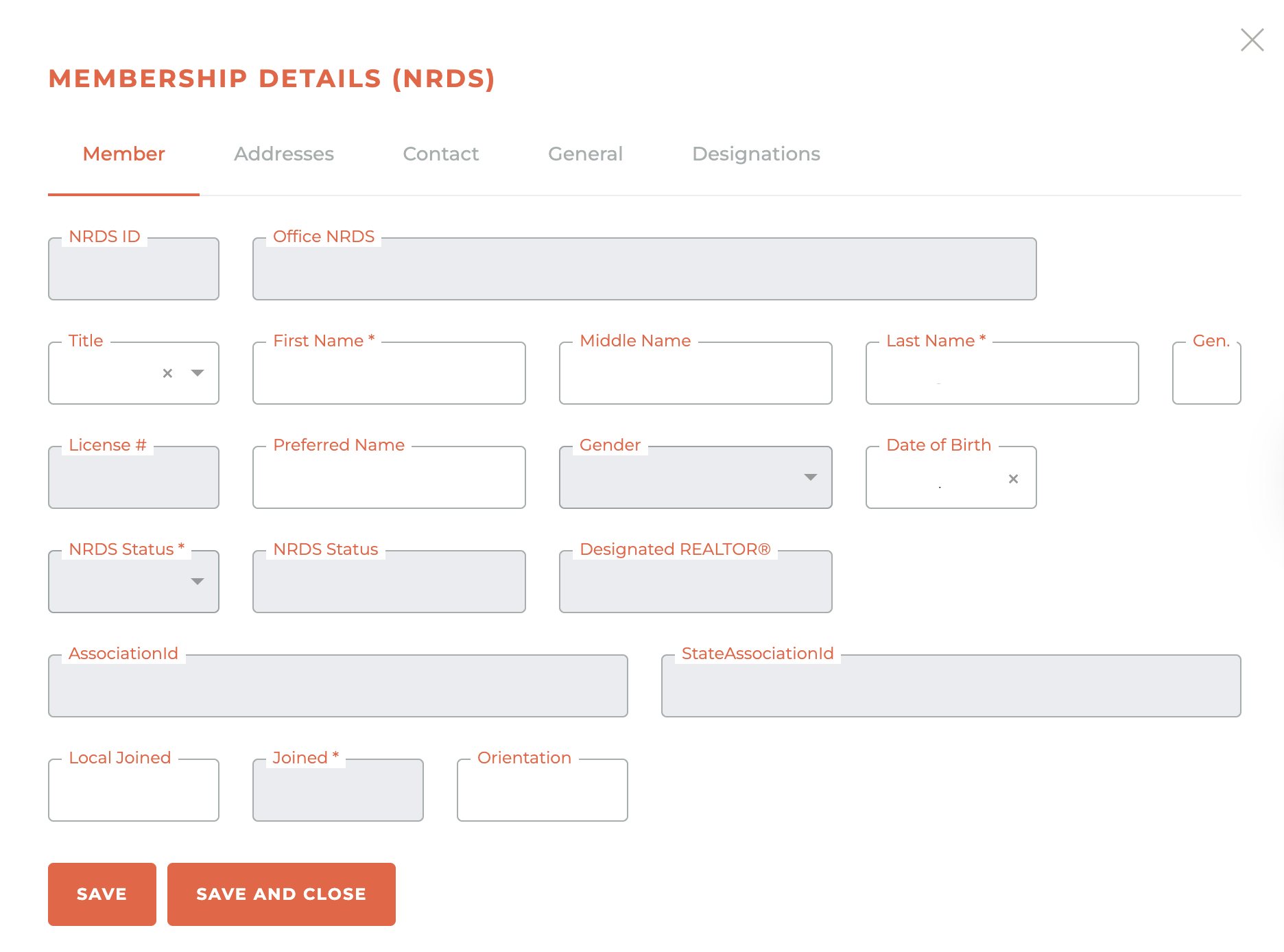Clear the Title field selection
The image size is (1284, 952).
[x=167, y=373]
